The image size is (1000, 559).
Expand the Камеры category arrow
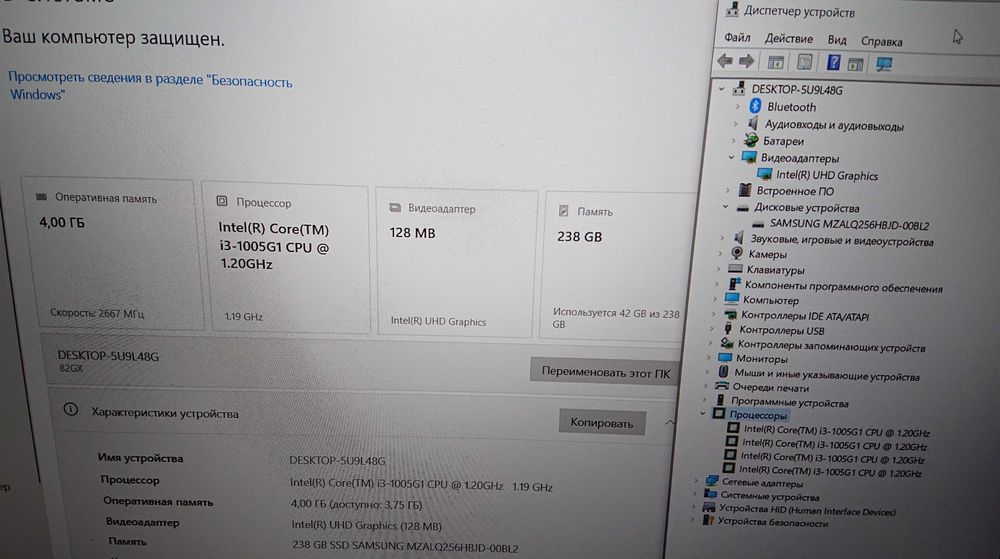[721, 253]
